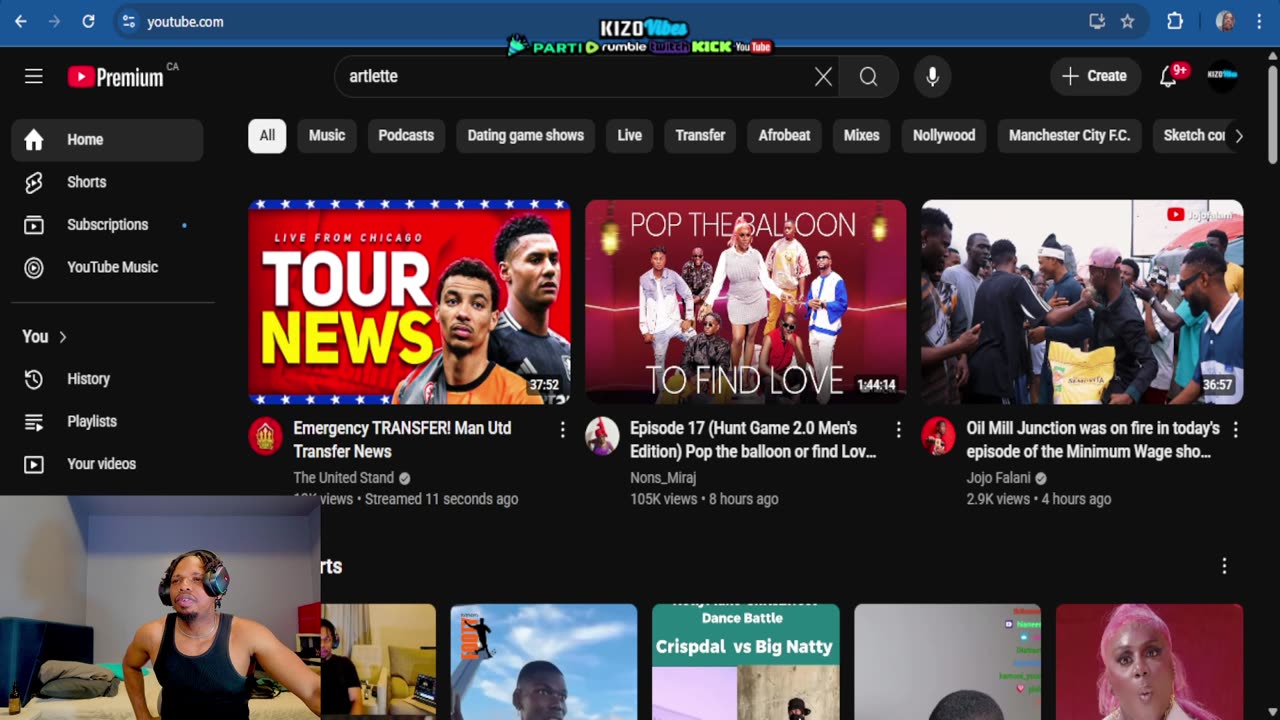Visit the Jojo Falani channel name
The height and width of the screenshot is (720, 1280).
[999, 478]
